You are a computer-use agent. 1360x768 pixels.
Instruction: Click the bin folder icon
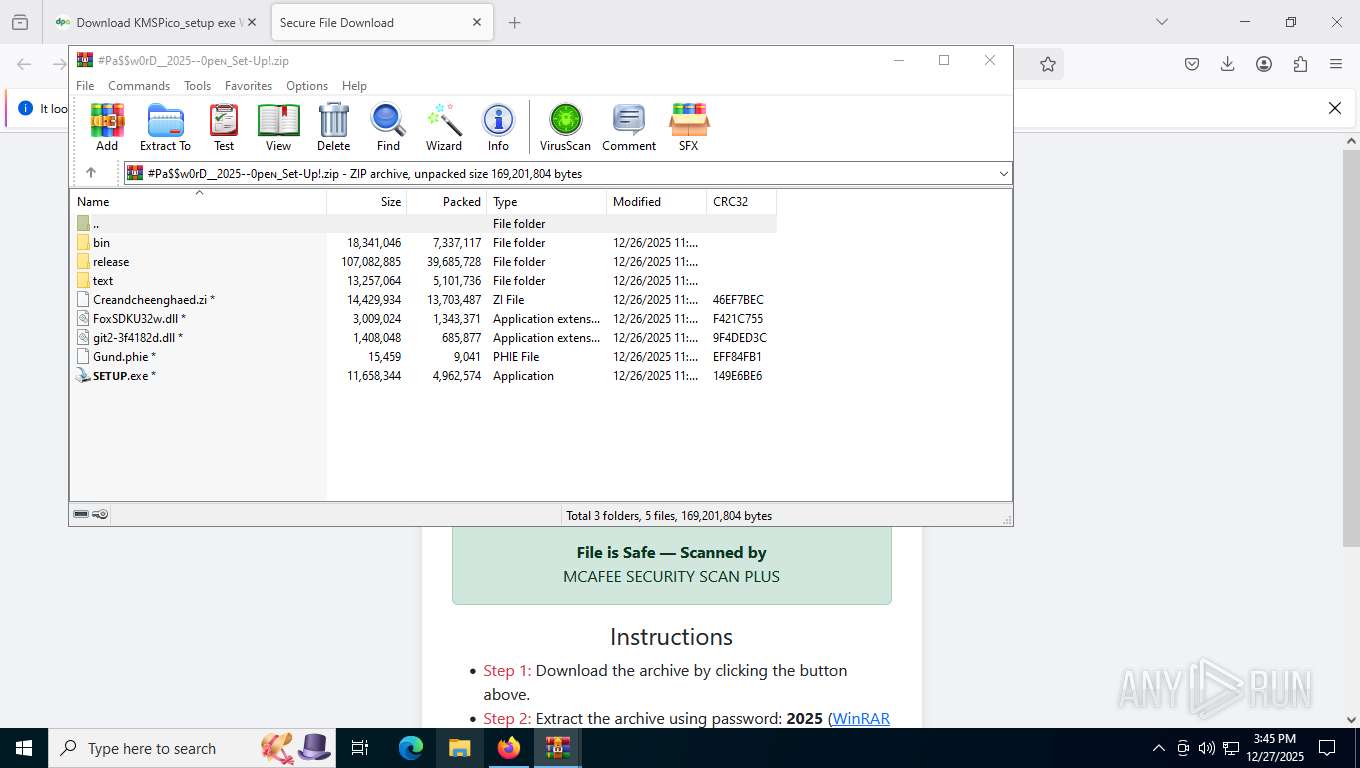(83, 243)
